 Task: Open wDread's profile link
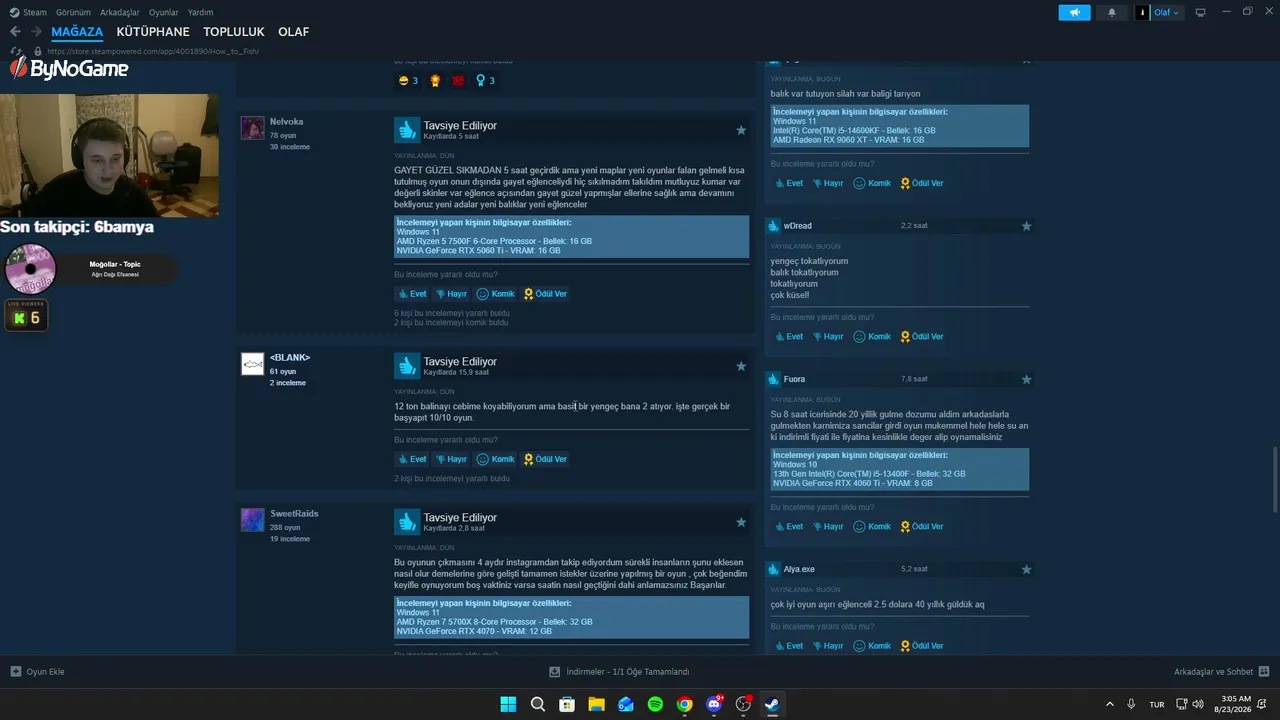tap(798, 226)
